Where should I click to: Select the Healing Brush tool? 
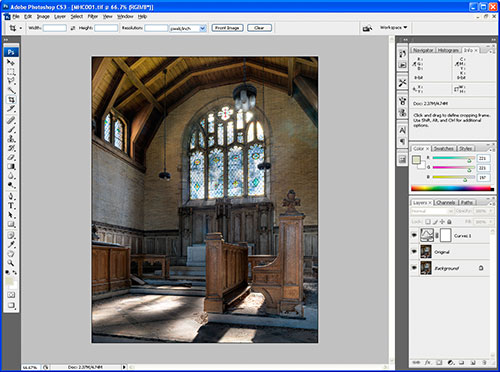11,120
